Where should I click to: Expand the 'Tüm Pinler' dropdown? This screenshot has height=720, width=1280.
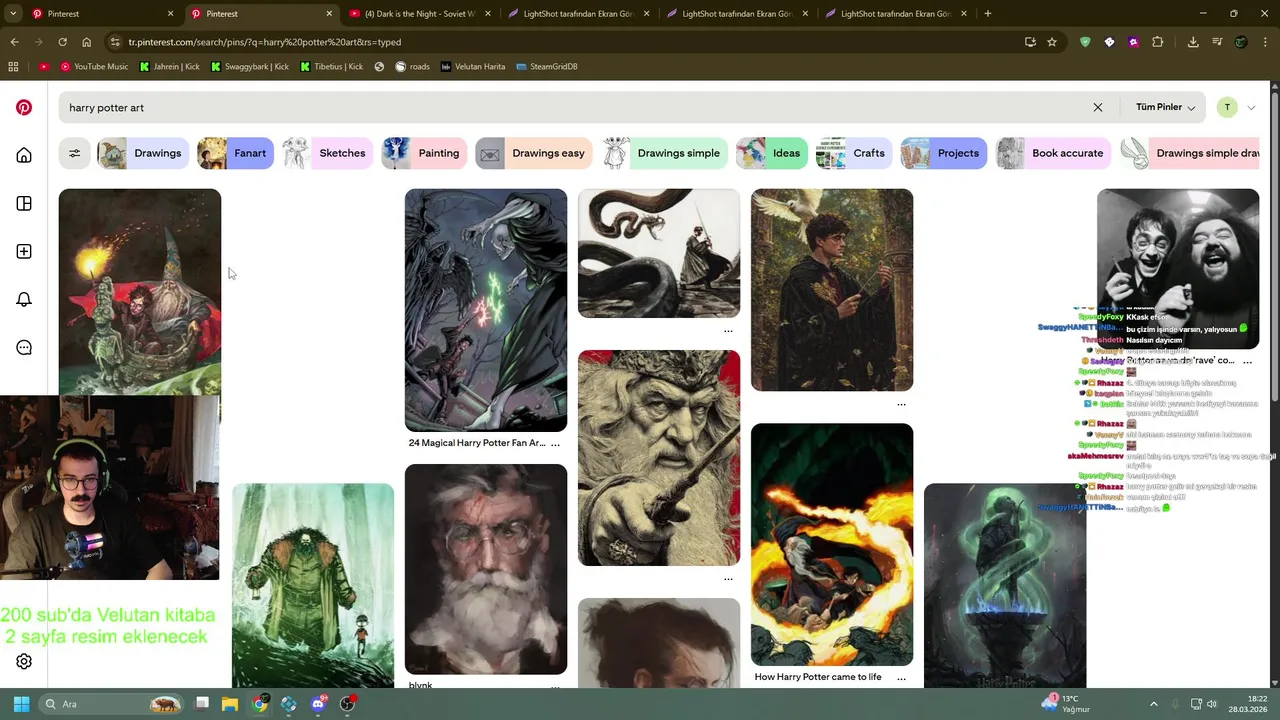1165,107
